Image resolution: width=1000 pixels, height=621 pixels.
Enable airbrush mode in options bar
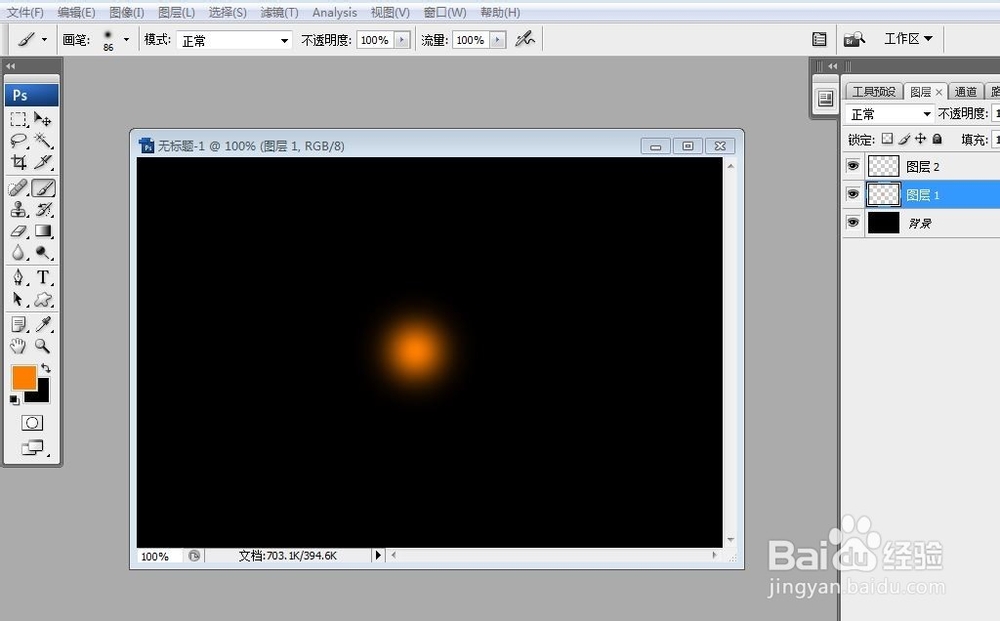[x=525, y=40]
